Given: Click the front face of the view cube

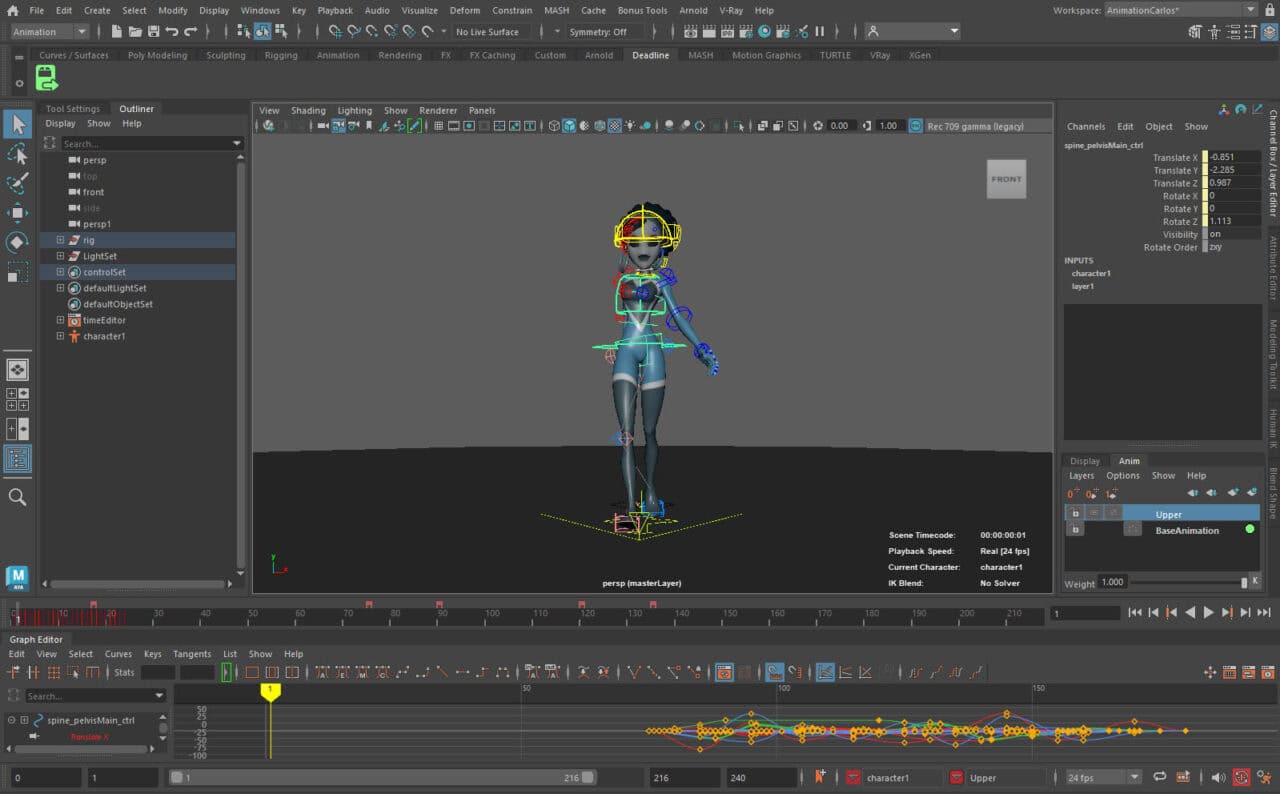Looking at the screenshot, I should 1006,179.
